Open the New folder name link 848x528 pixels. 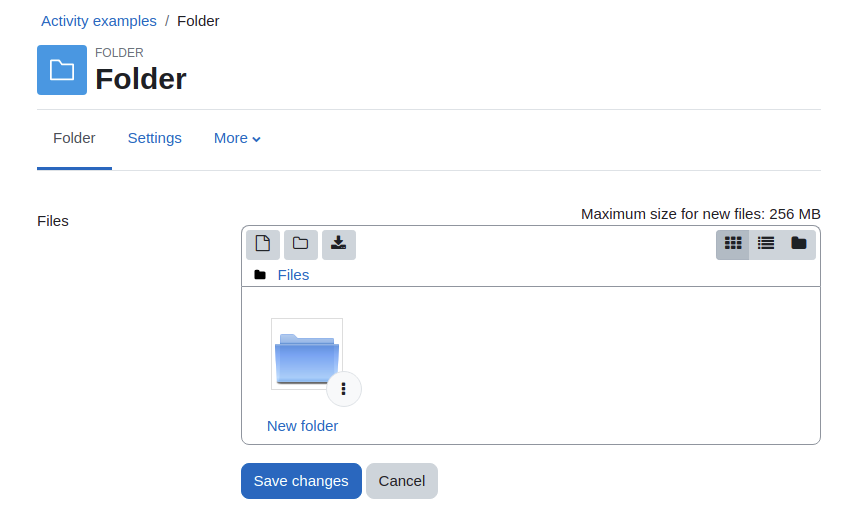pos(302,426)
